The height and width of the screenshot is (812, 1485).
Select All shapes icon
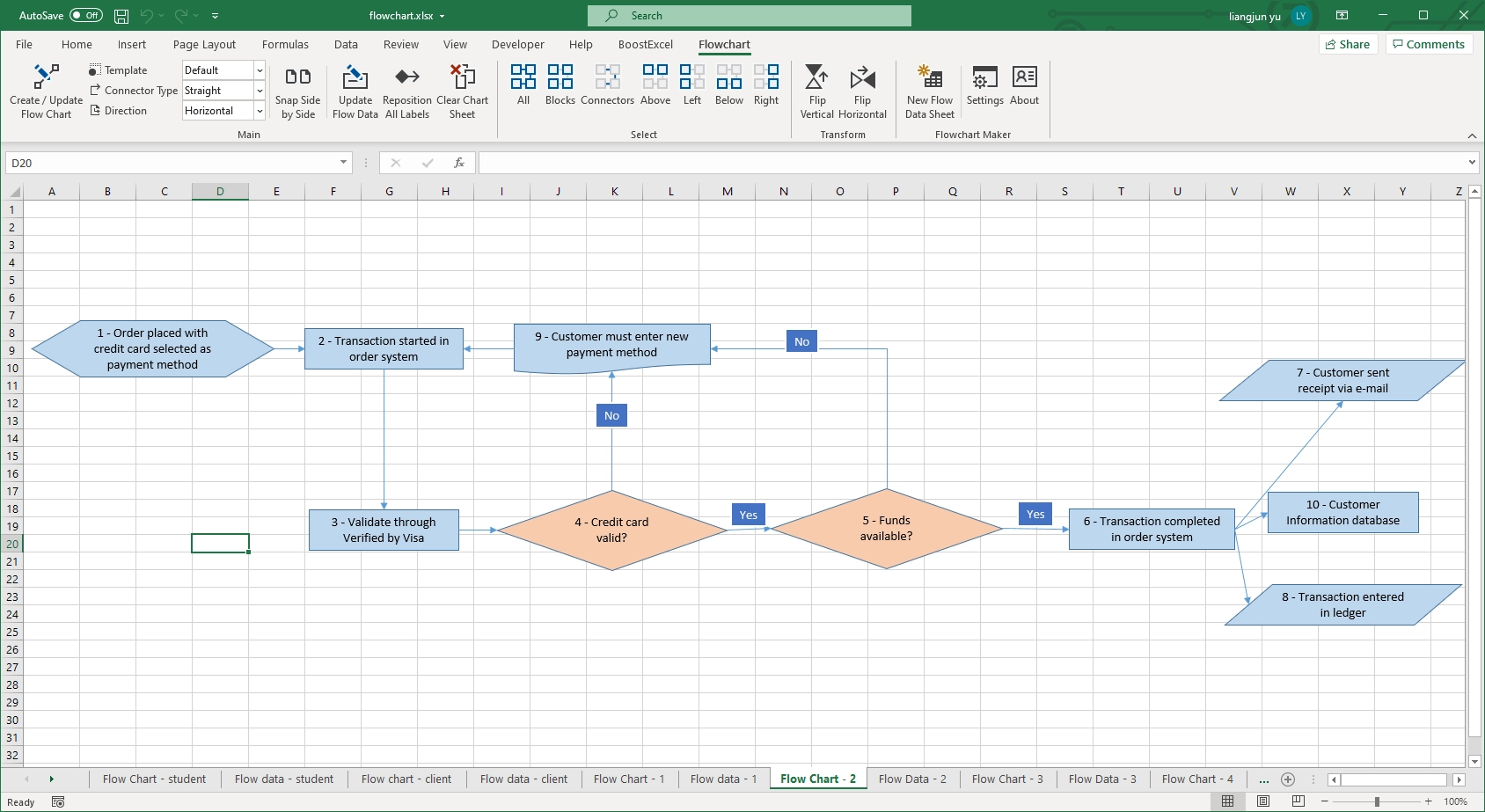click(x=523, y=77)
